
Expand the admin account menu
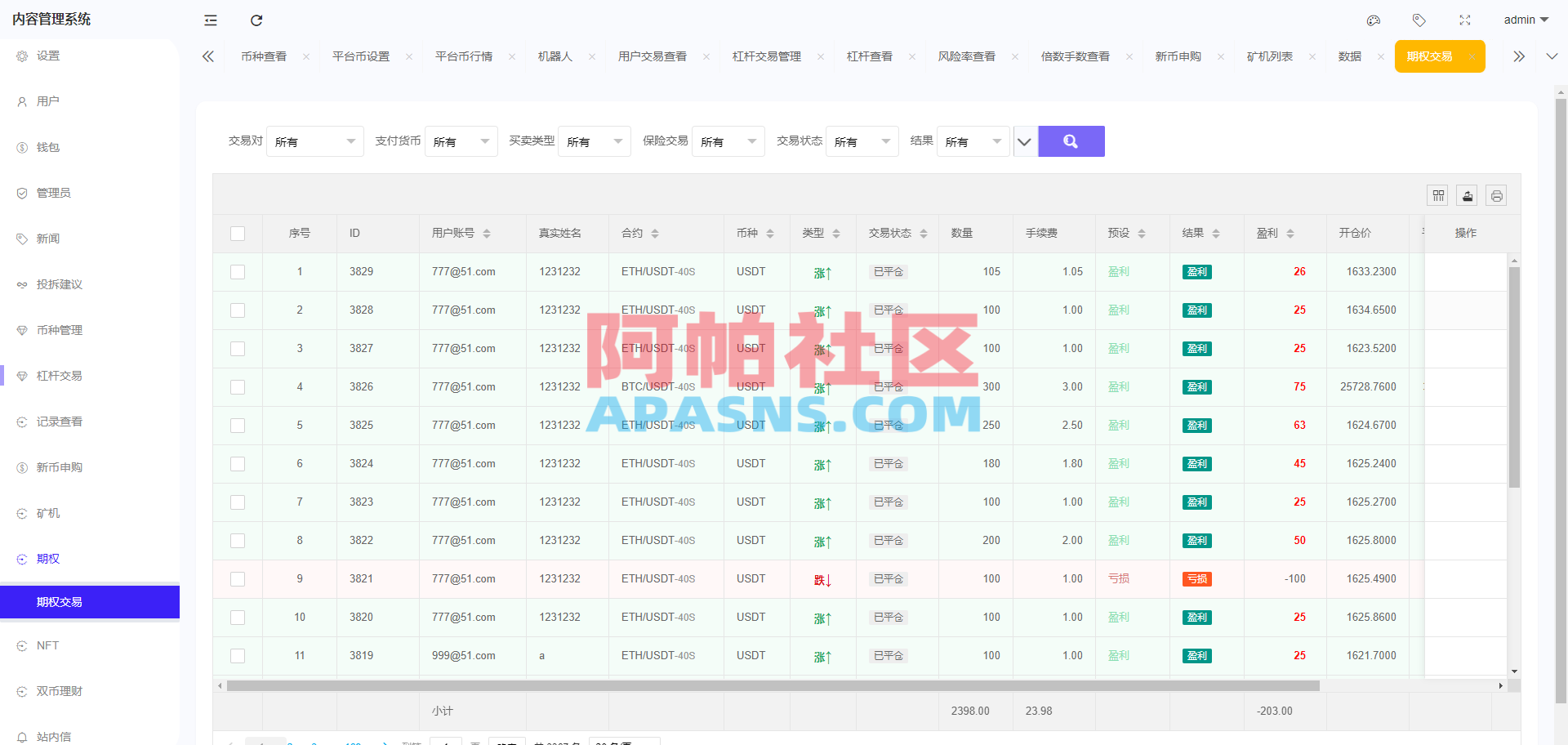coord(1526,20)
